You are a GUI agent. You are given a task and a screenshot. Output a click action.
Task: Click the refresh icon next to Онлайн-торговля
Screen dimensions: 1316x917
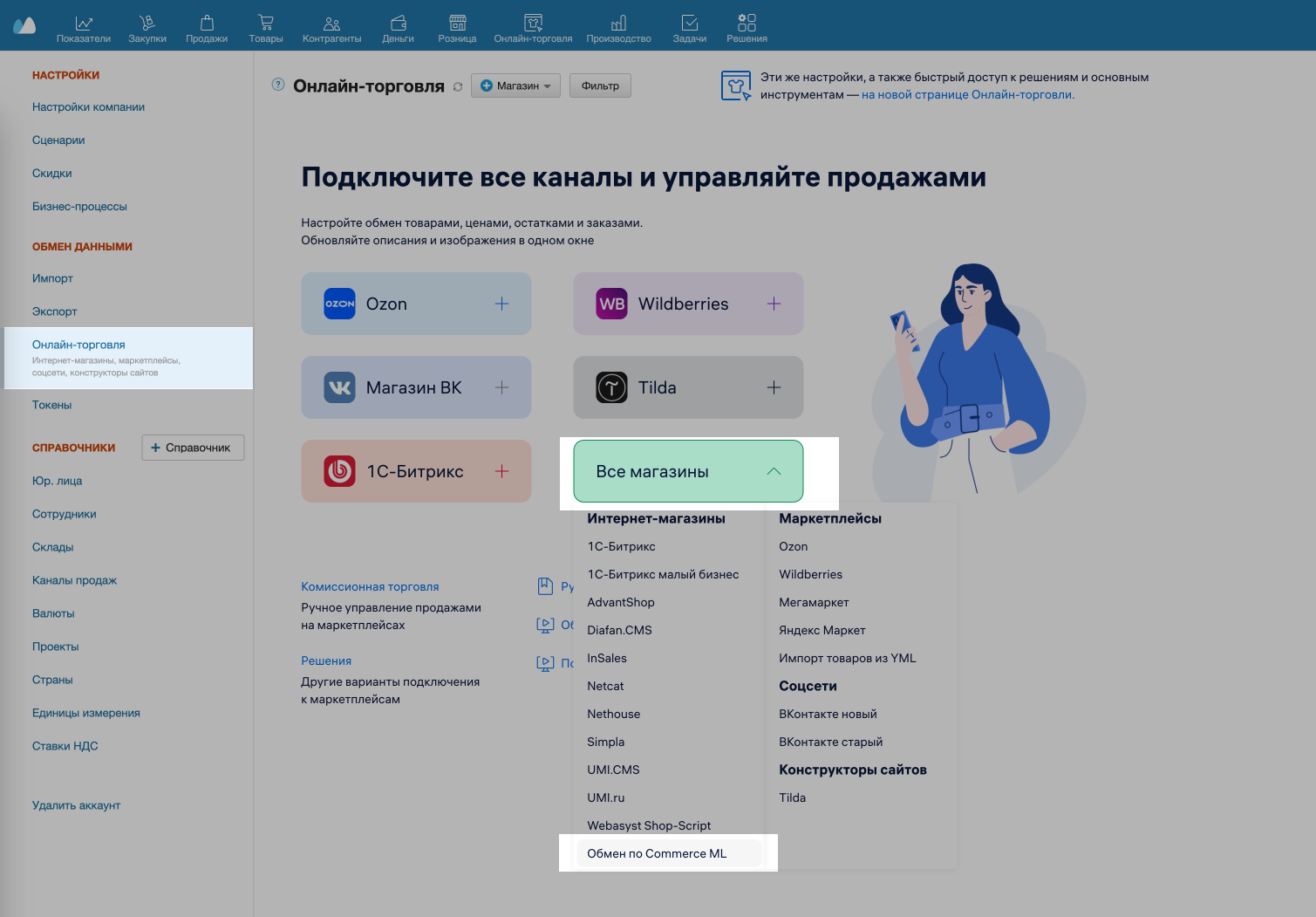(458, 86)
